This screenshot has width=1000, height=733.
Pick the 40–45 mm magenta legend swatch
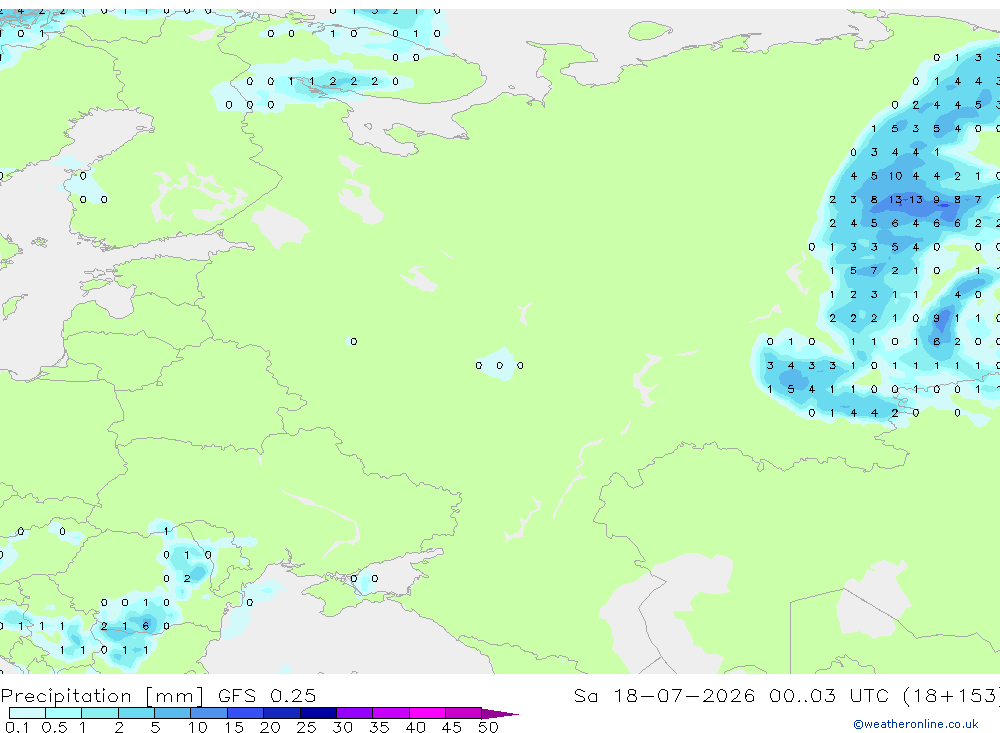tap(427, 713)
